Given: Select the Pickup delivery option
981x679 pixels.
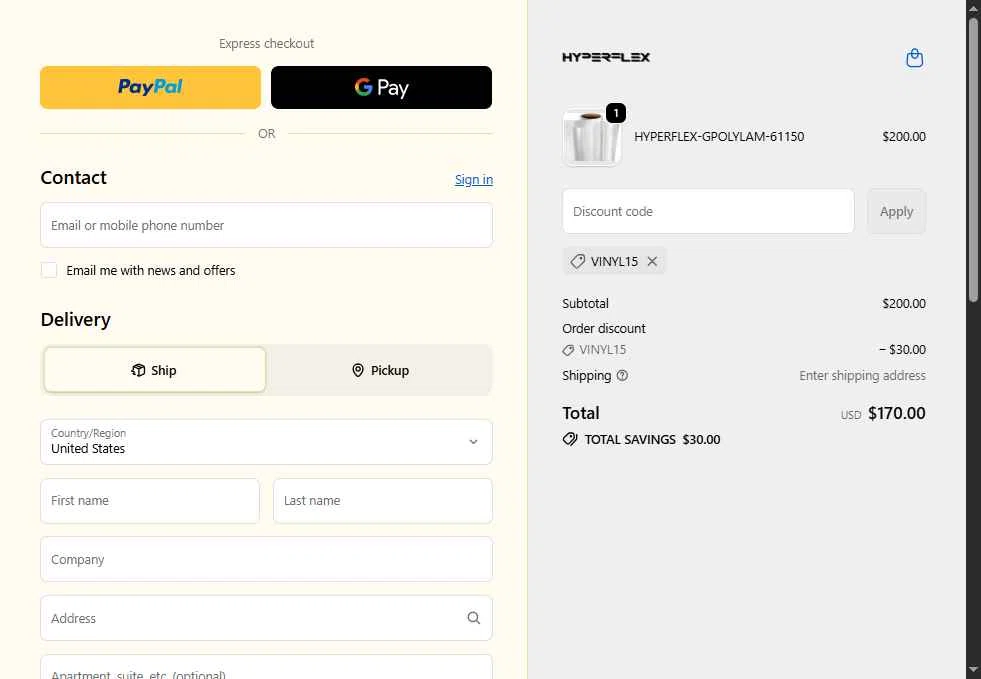Looking at the screenshot, I should point(380,370).
